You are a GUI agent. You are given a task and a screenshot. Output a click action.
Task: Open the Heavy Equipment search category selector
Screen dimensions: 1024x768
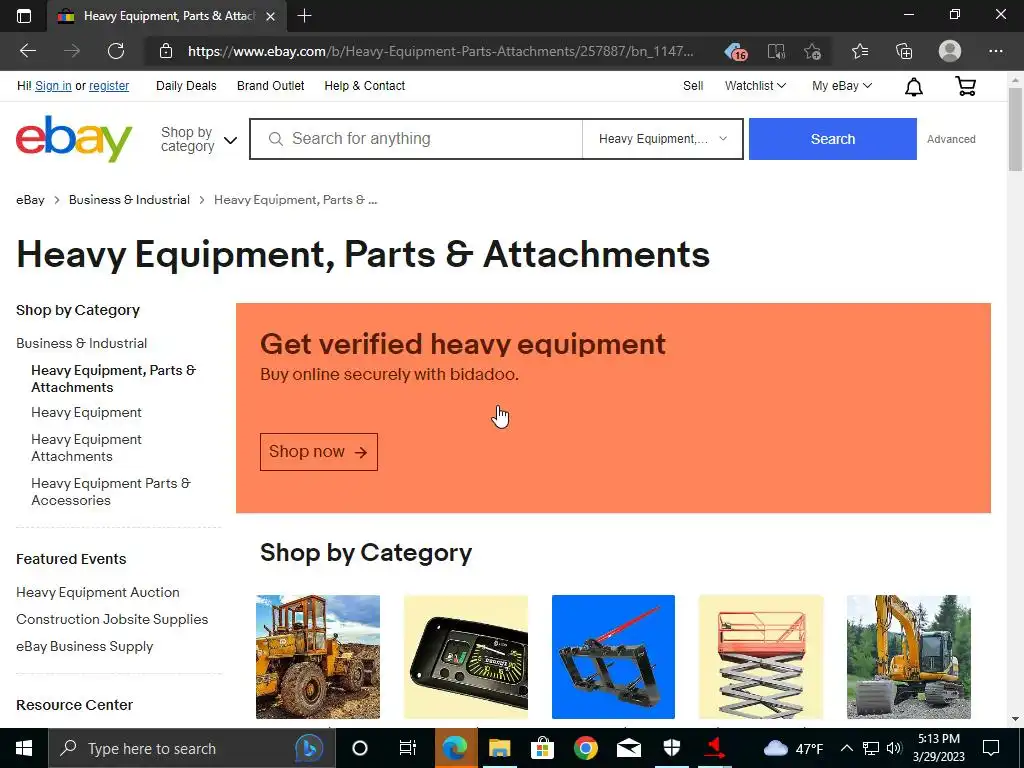tap(662, 138)
